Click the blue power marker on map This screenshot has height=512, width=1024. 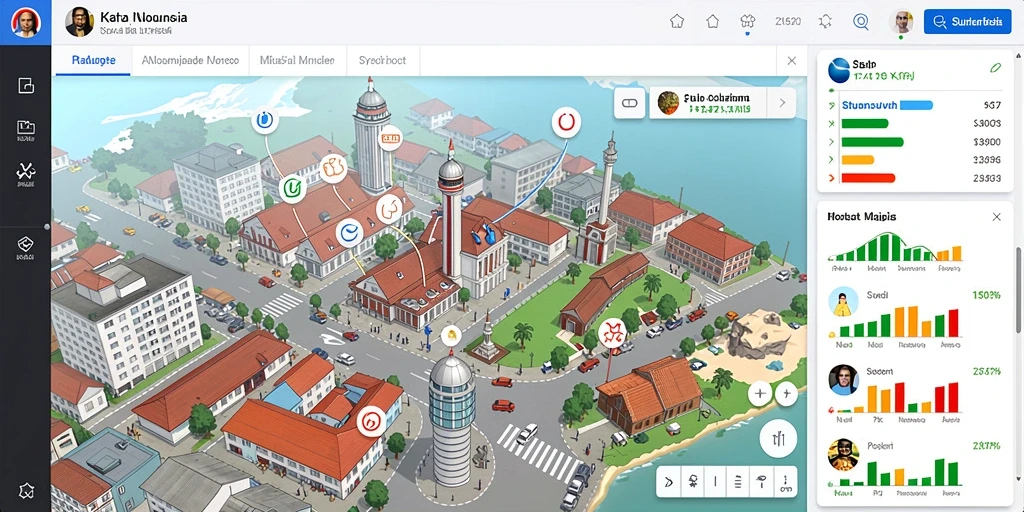[x=264, y=120]
